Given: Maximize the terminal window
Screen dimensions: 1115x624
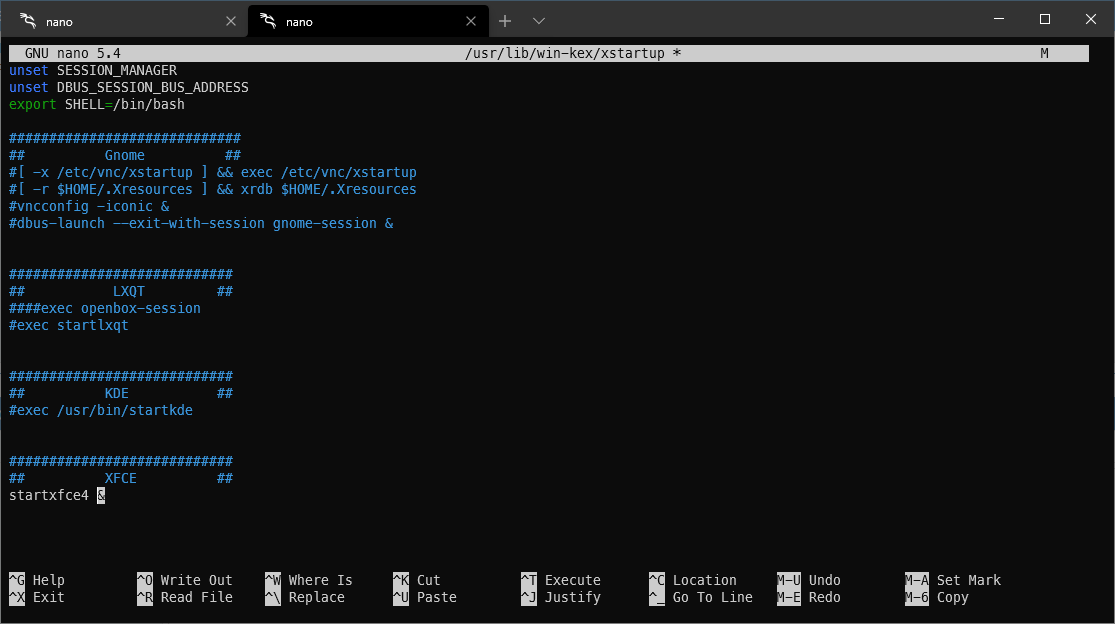Looking at the screenshot, I should coord(1045,19).
